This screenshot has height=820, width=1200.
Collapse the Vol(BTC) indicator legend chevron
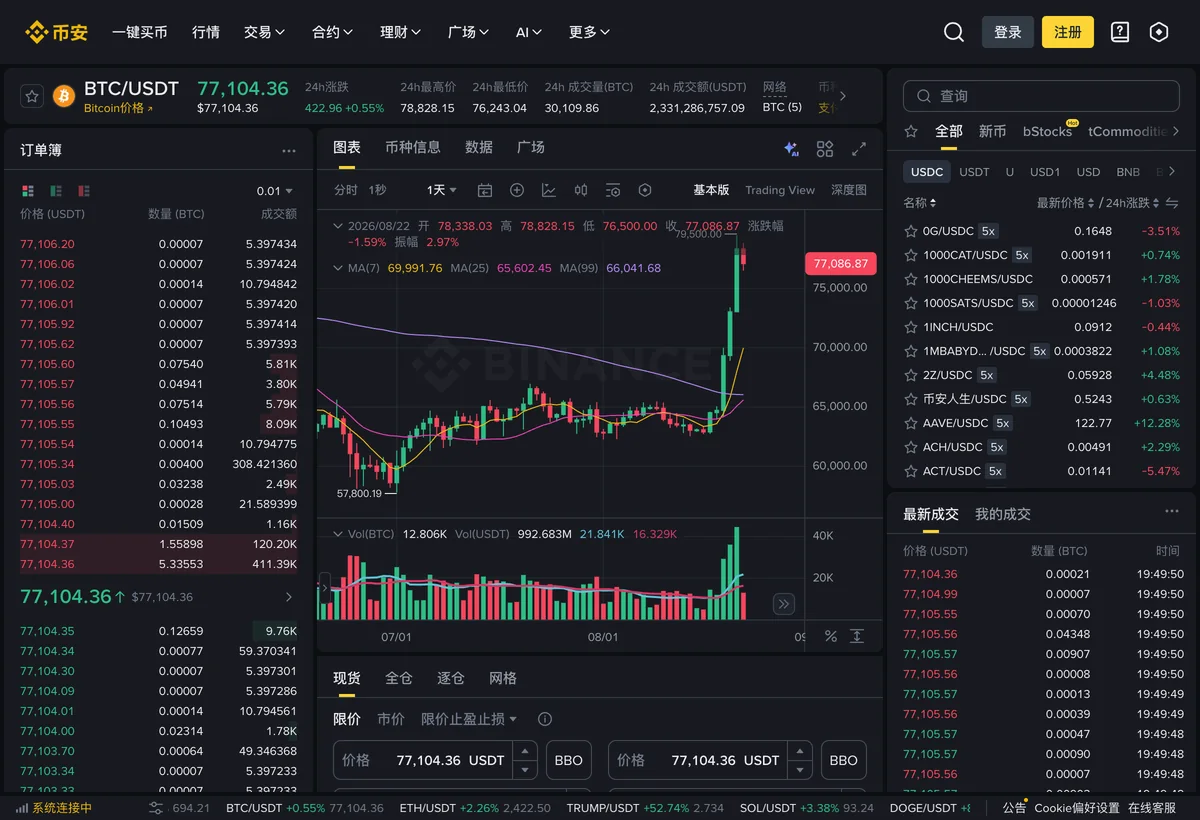[336, 534]
